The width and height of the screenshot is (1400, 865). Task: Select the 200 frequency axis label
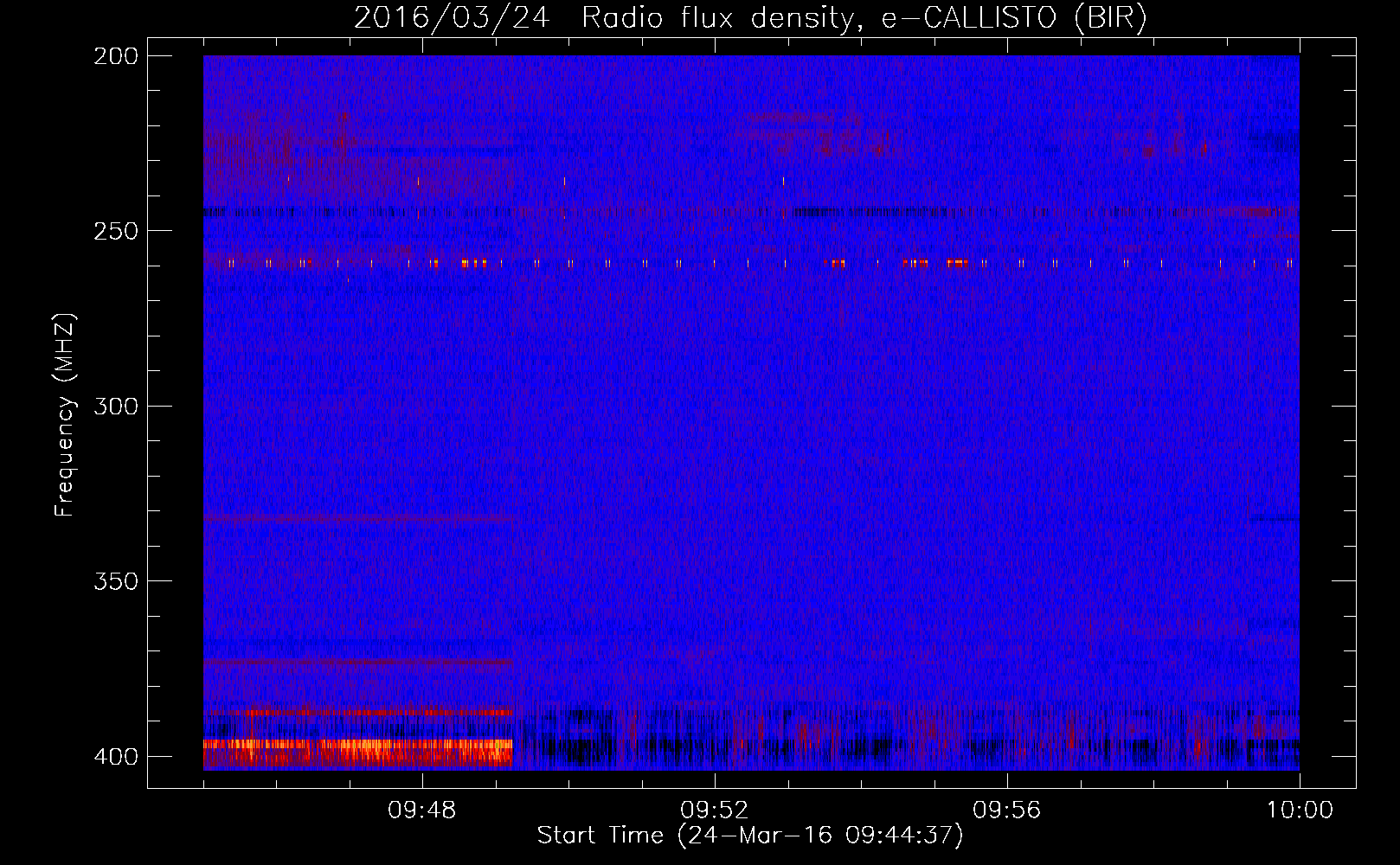pos(116,56)
